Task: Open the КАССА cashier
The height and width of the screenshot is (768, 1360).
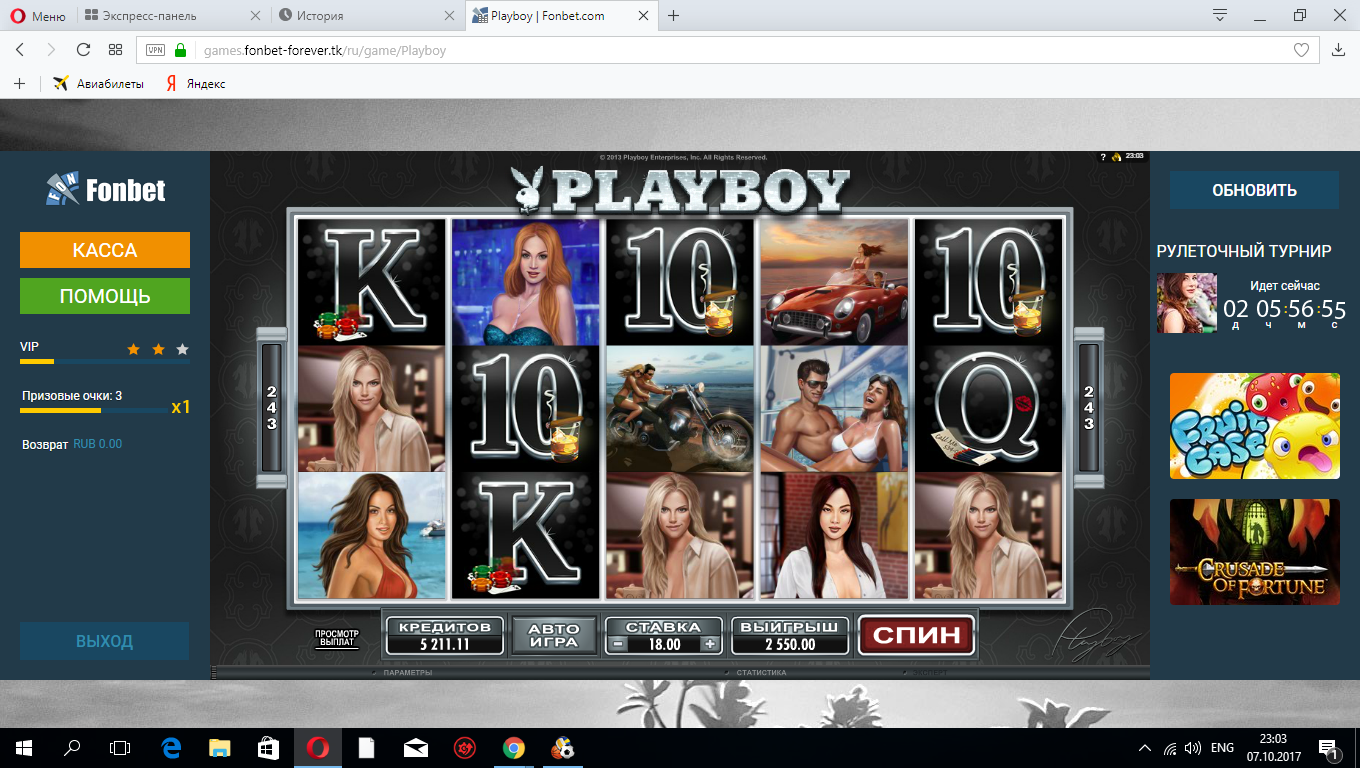Action: pyautogui.click(x=105, y=250)
